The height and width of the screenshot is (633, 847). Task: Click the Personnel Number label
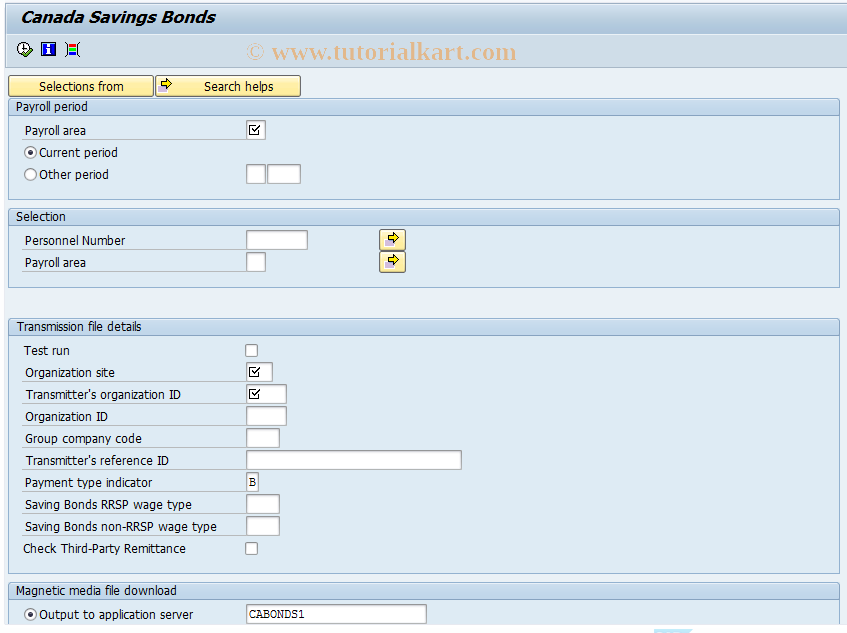click(75, 240)
